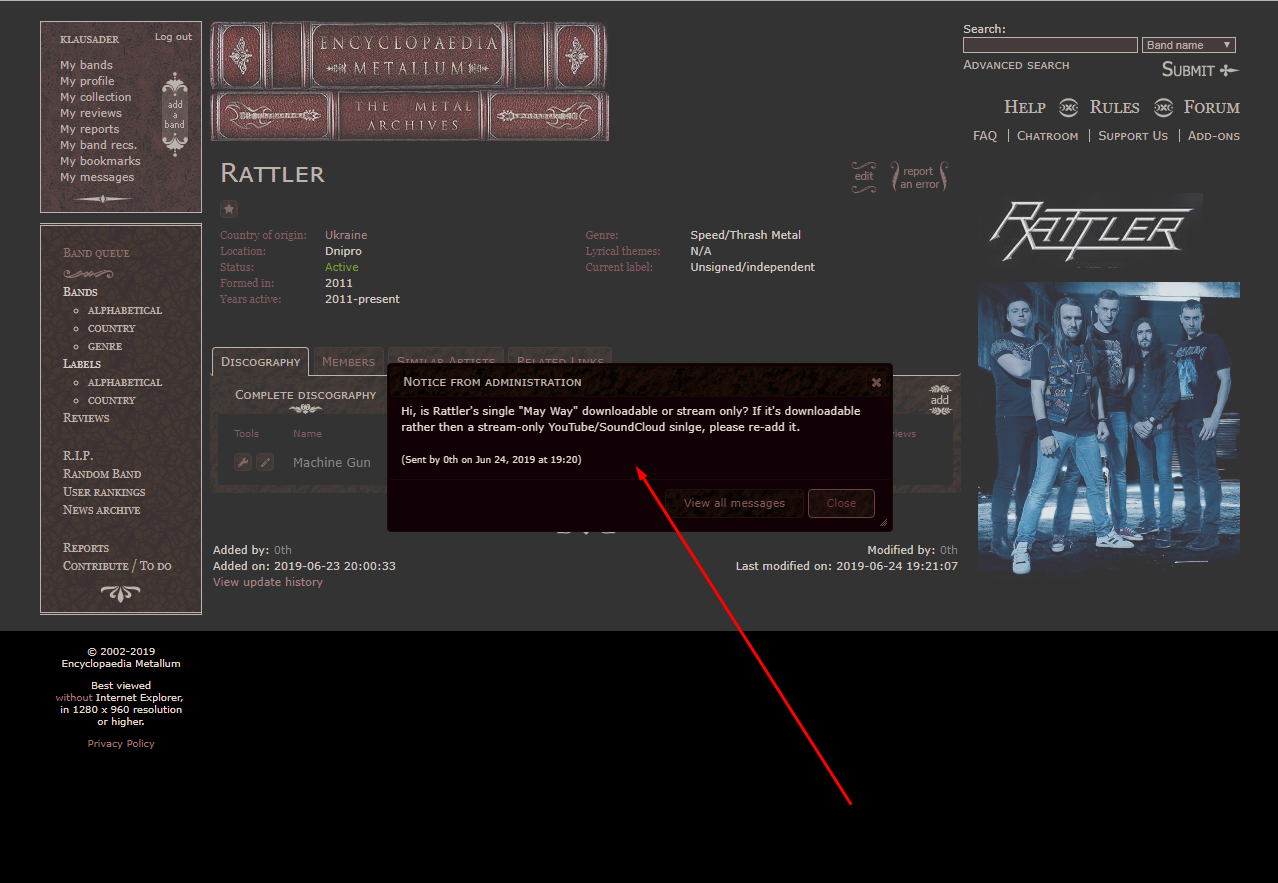Screen dimensions: 1278x883
Task: Open the Chatroom link
Action: coord(1047,136)
